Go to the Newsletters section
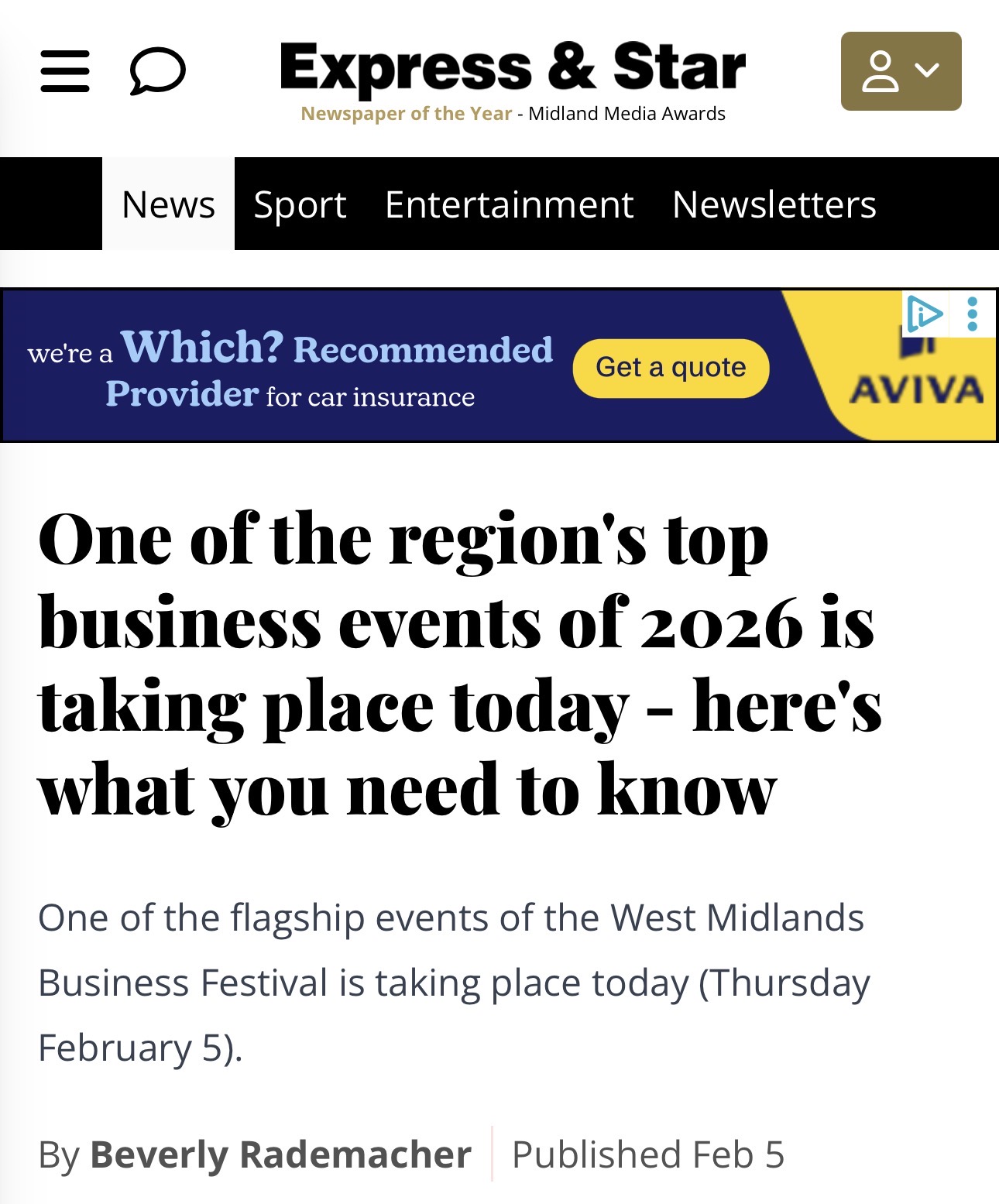999x1204 pixels. click(774, 204)
